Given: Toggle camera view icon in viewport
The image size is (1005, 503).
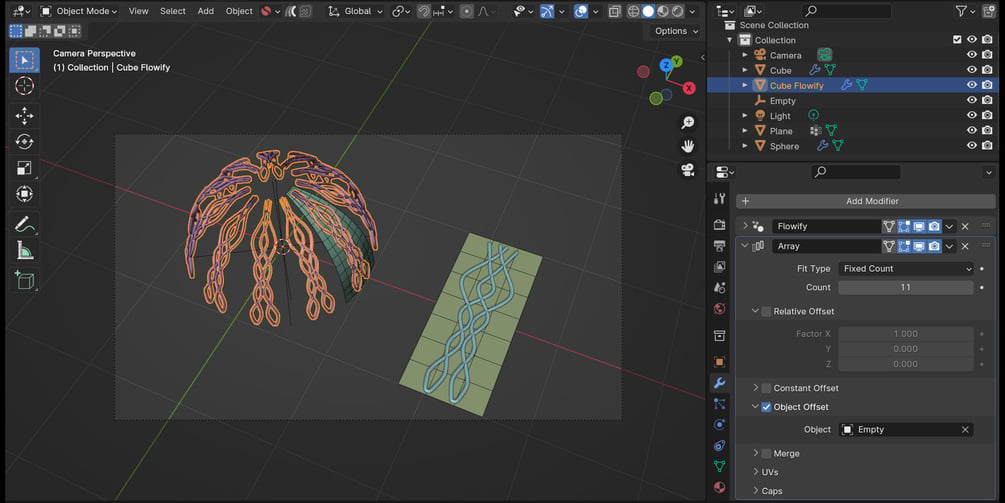Looking at the screenshot, I should [688, 170].
